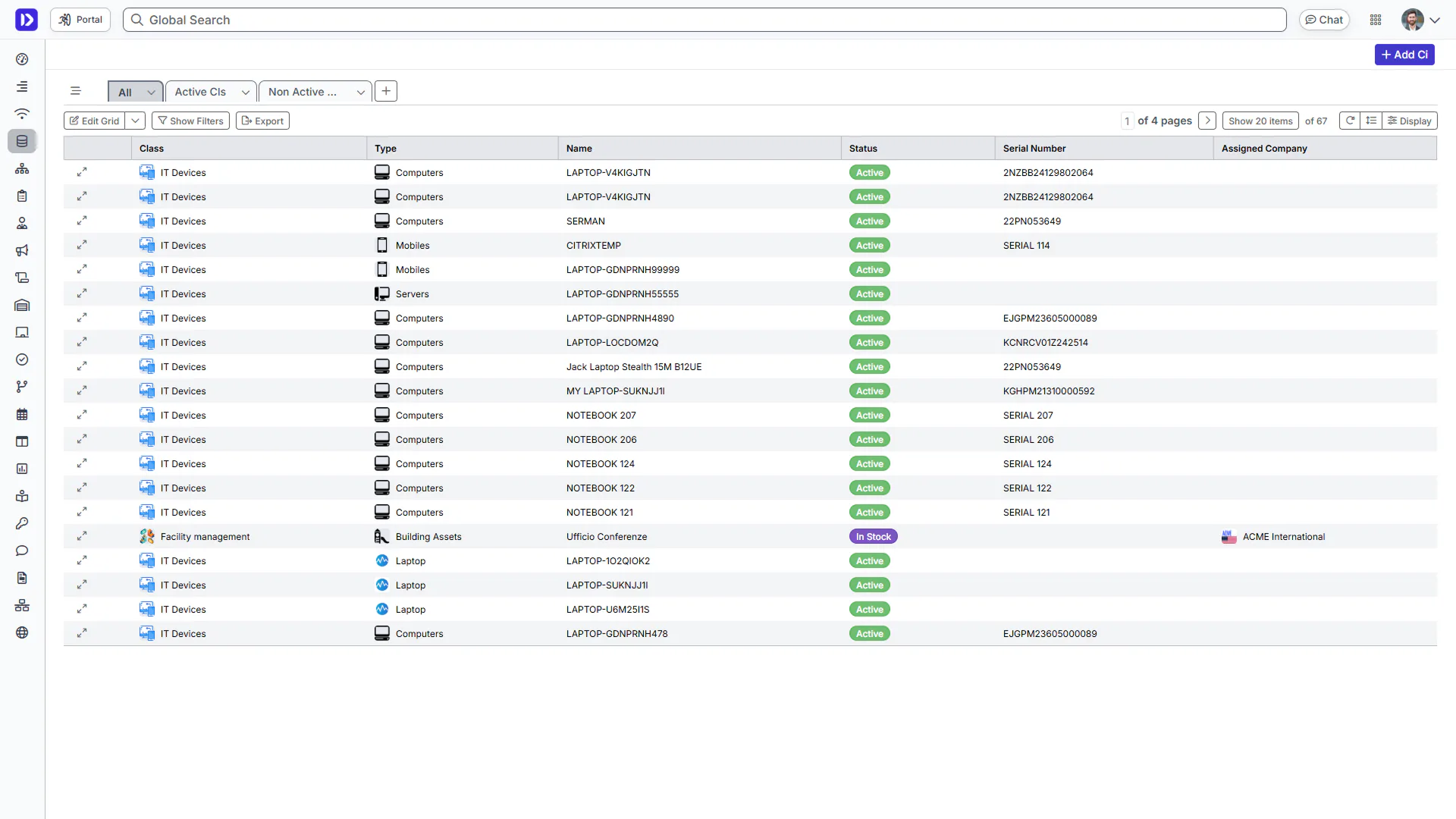Open the Edit Grid dropdown arrow
The image size is (1456, 819).
click(135, 121)
